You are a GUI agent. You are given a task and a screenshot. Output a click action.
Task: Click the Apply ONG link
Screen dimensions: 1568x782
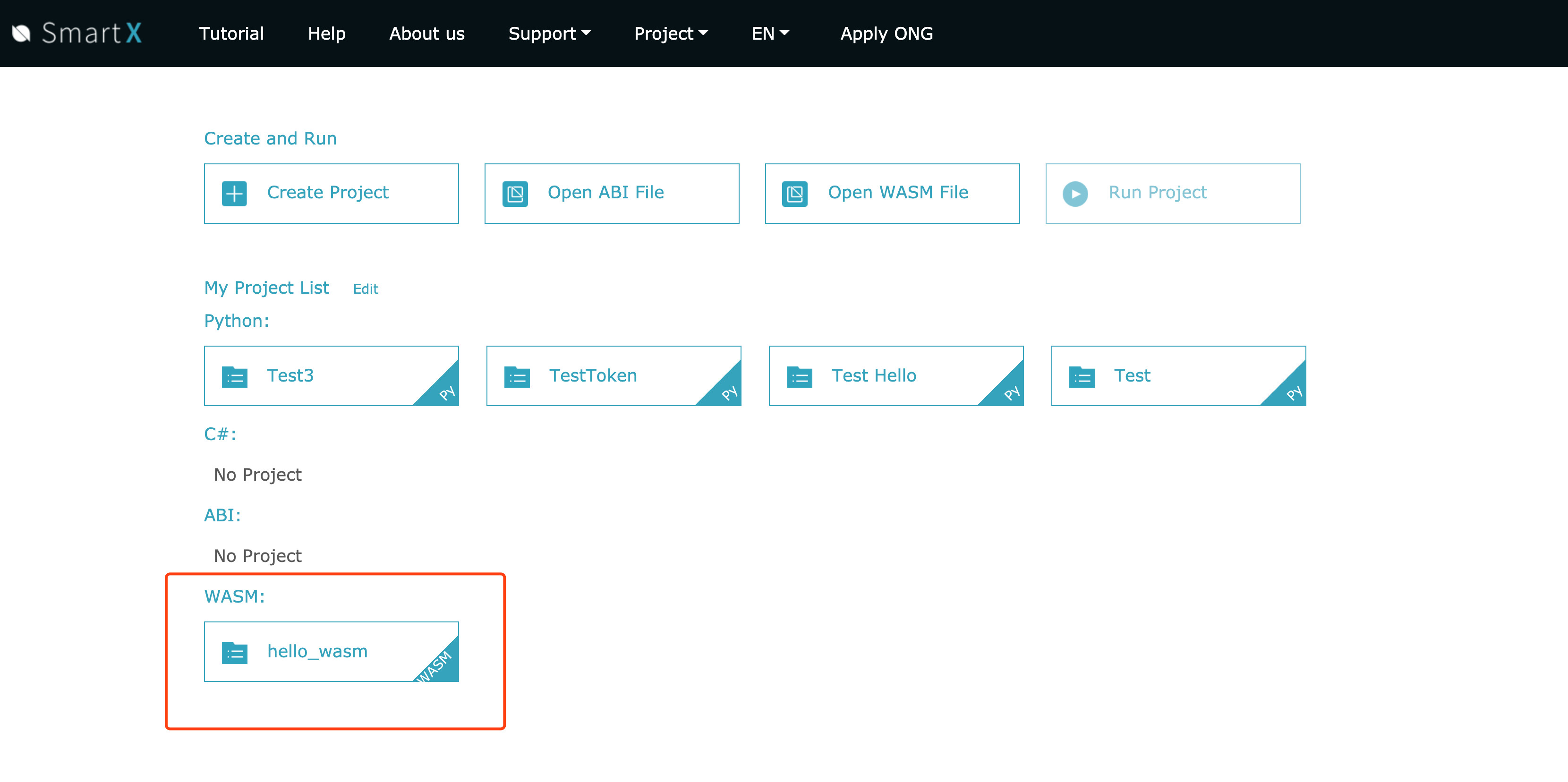click(886, 34)
